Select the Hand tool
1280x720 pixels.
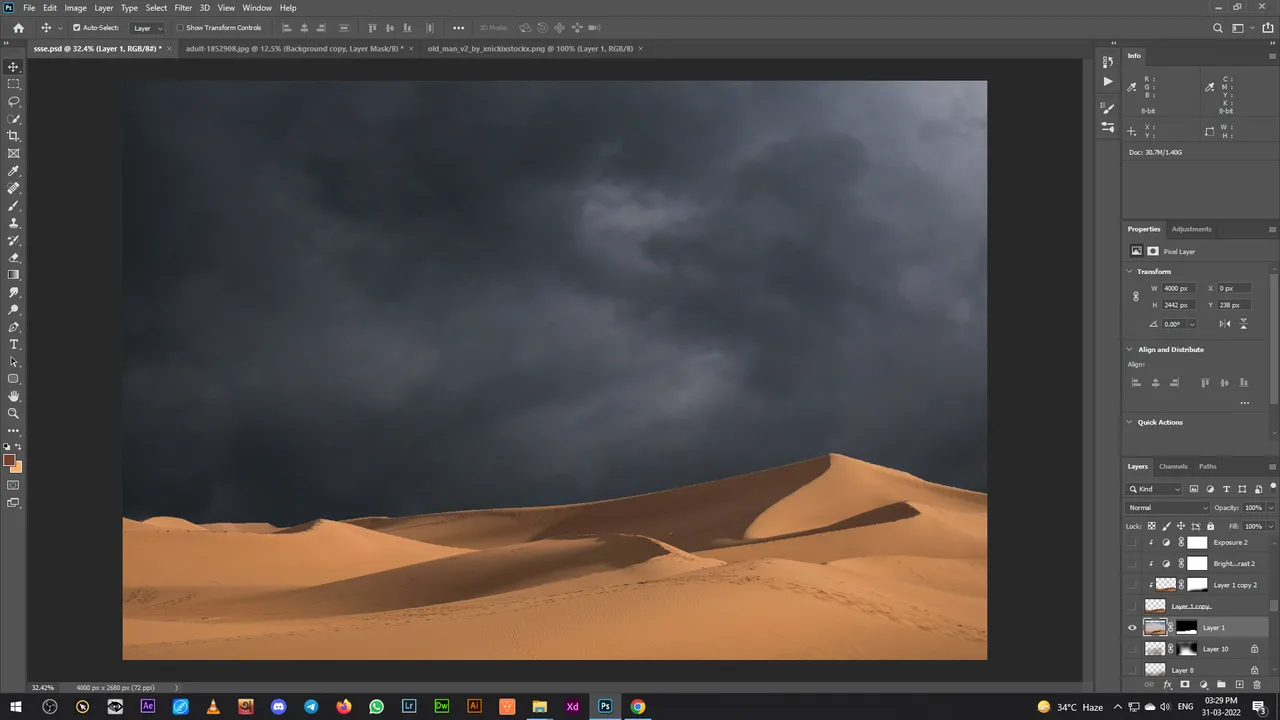coord(14,396)
